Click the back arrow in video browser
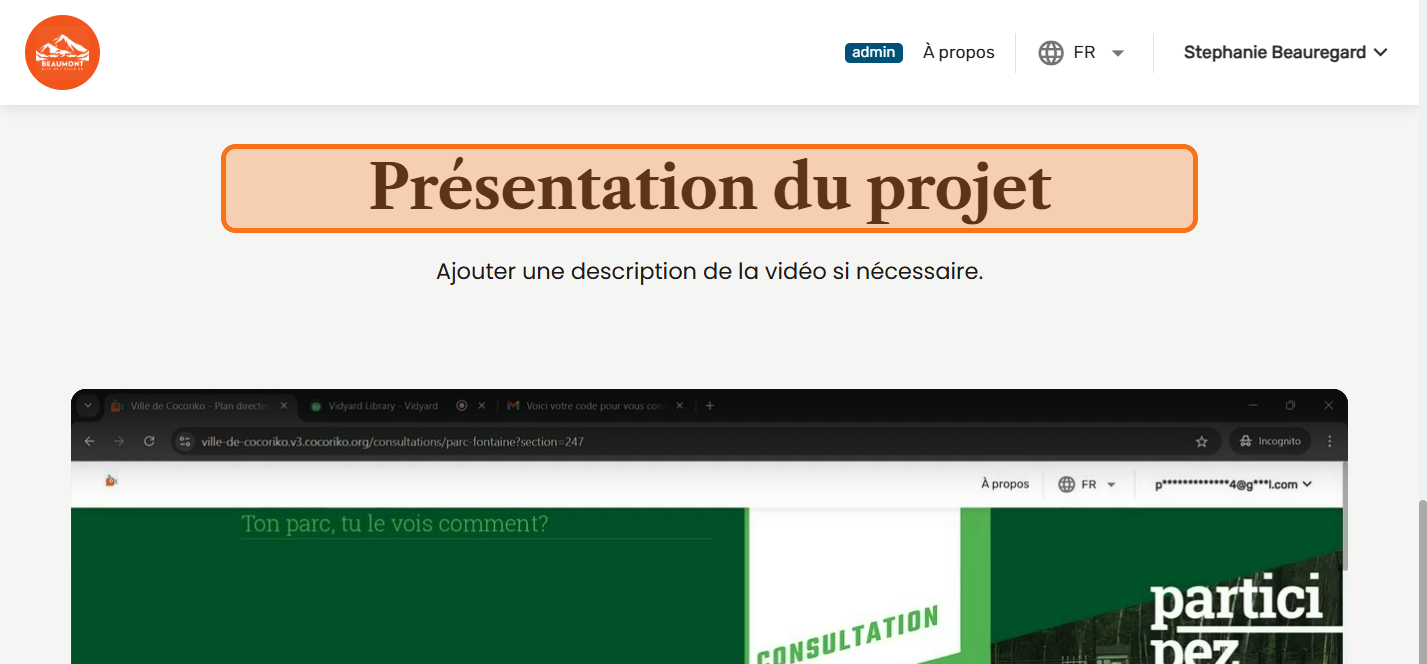Viewport: 1427px width, 664px height. 89,441
